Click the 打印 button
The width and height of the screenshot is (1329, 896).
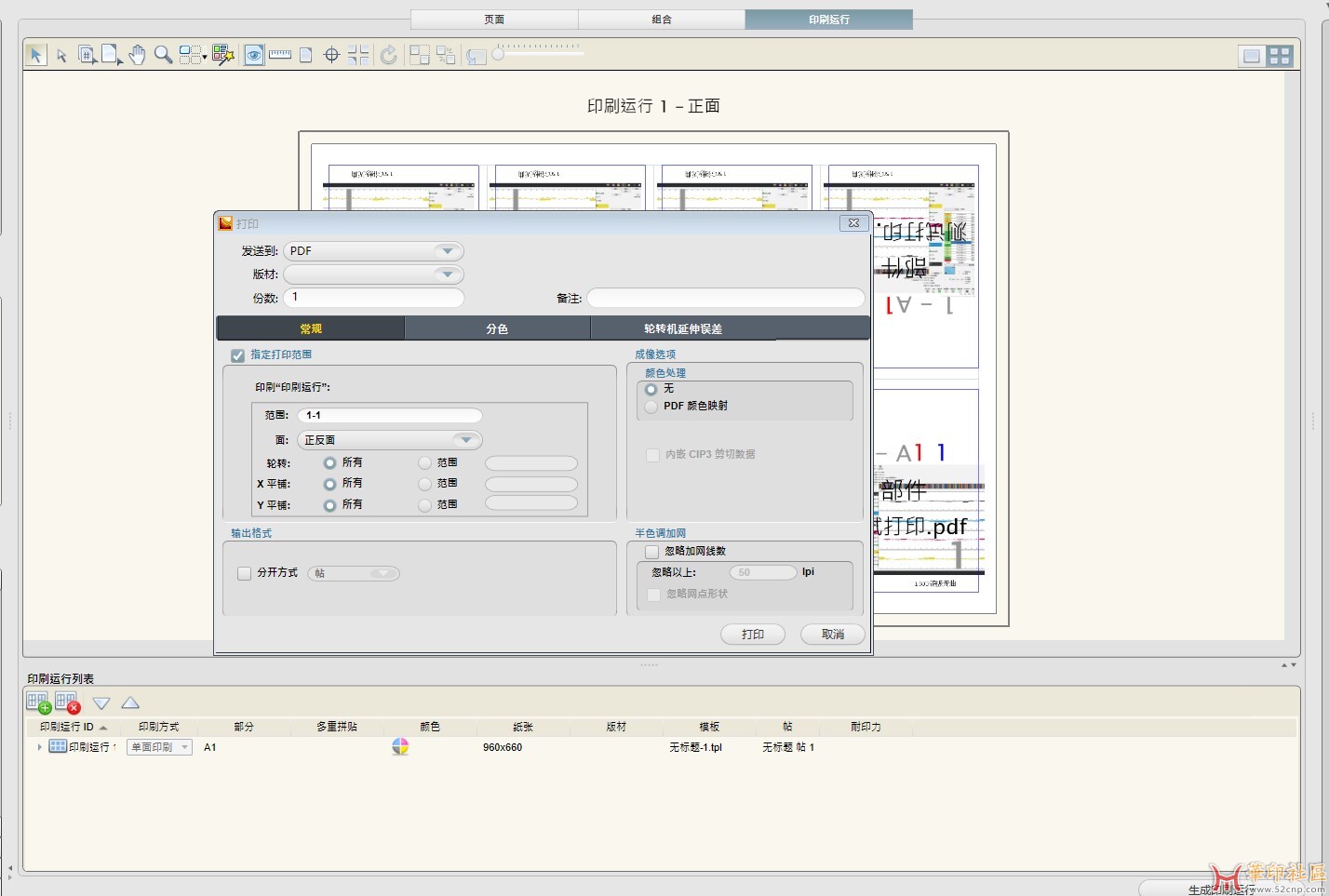tap(753, 635)
